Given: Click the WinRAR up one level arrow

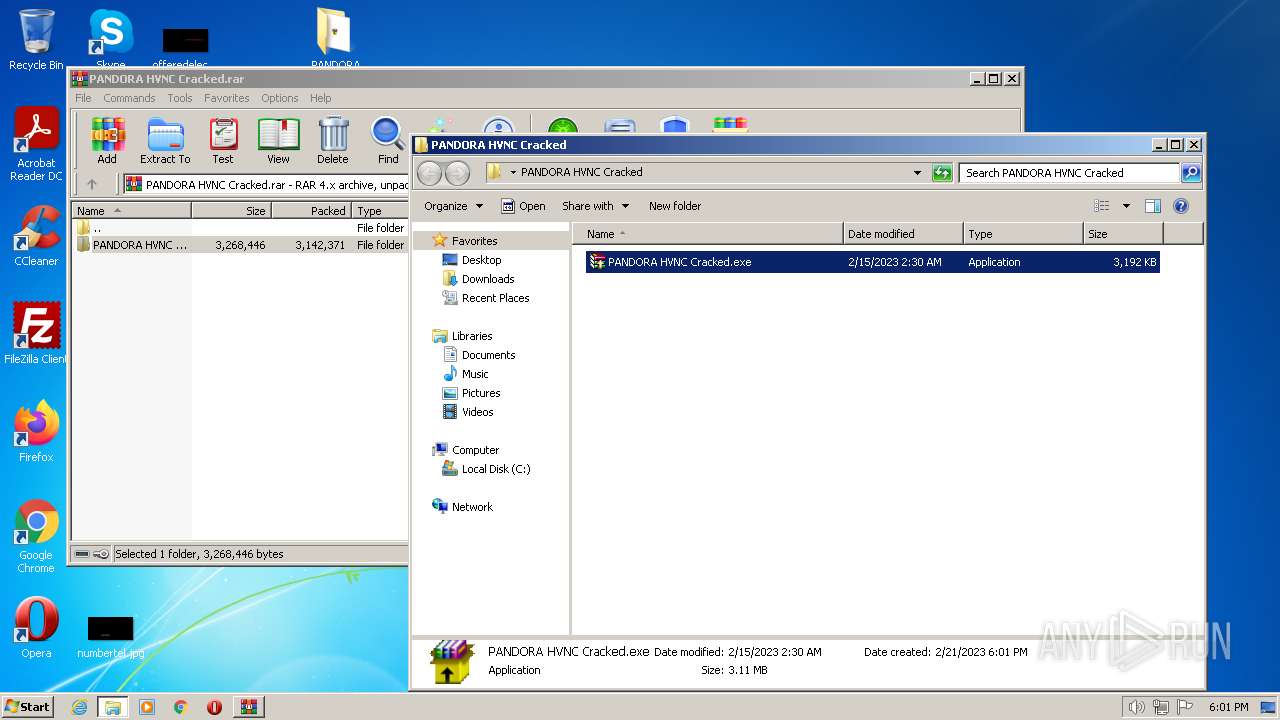Looking at the screenshot, I should pos(92,184).
